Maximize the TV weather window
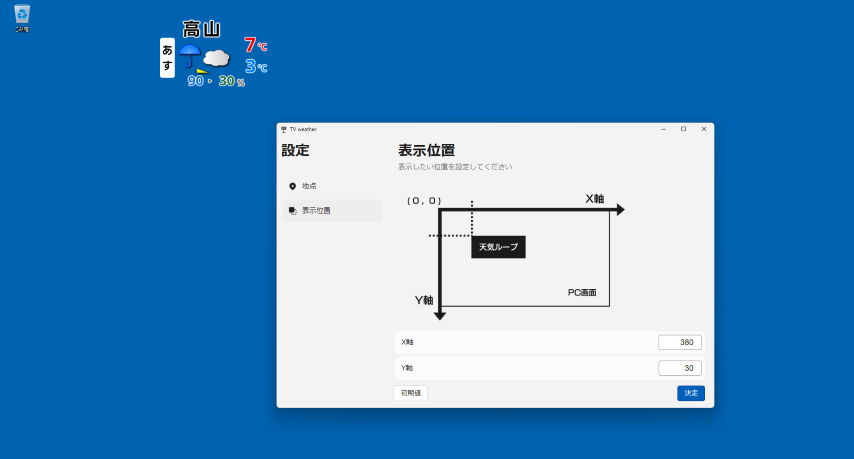 coord(684,130)
